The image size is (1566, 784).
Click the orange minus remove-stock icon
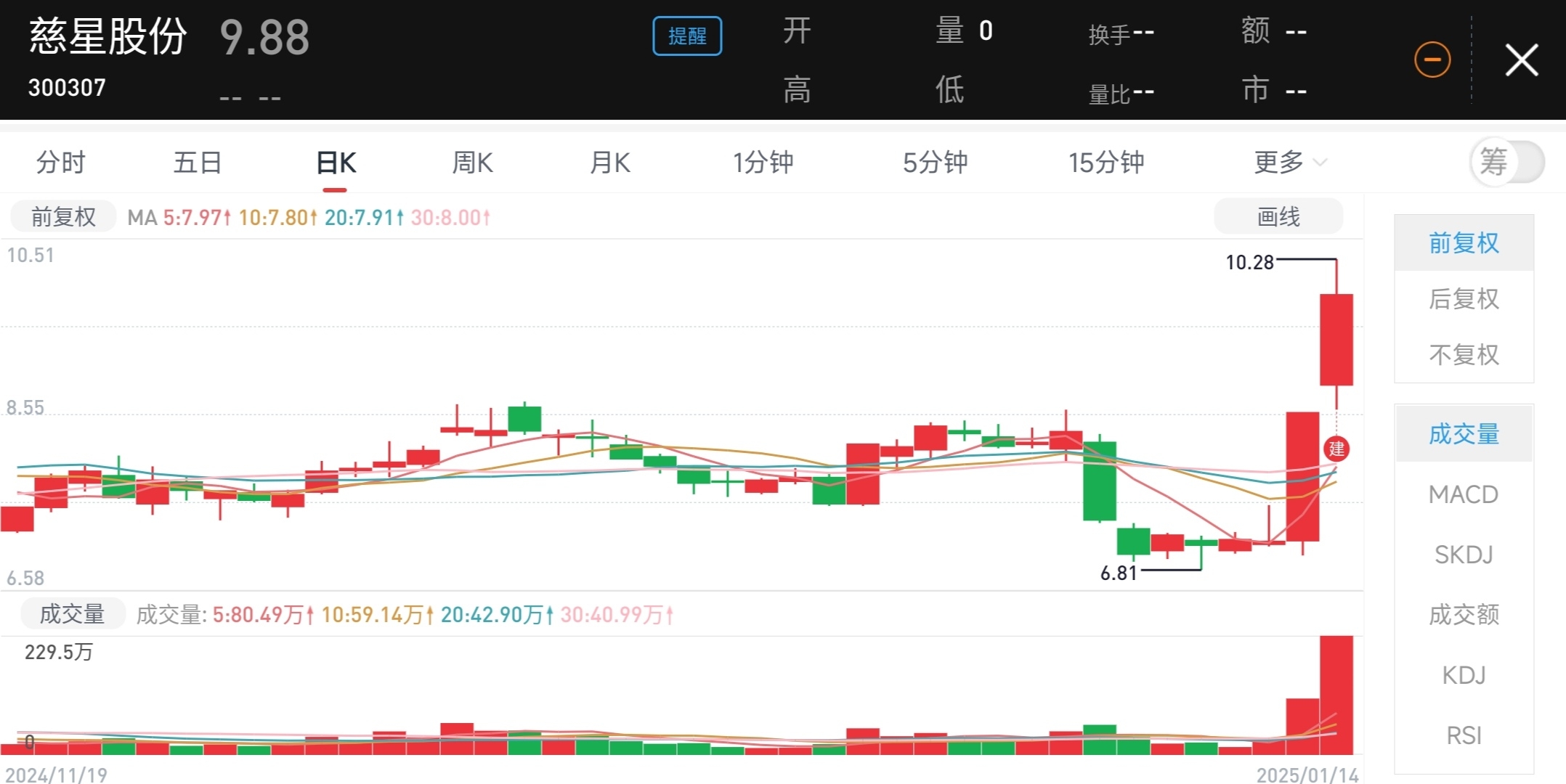[x=1432, y=60]
